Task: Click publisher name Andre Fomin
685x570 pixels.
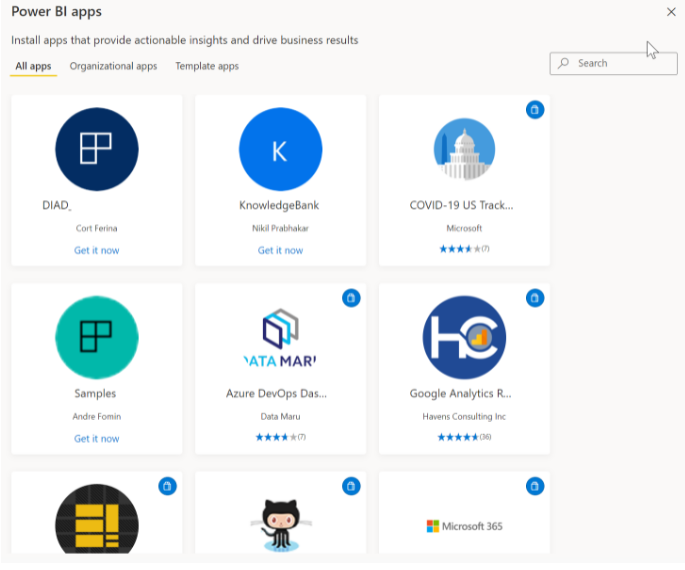Action: pos(97,416)
